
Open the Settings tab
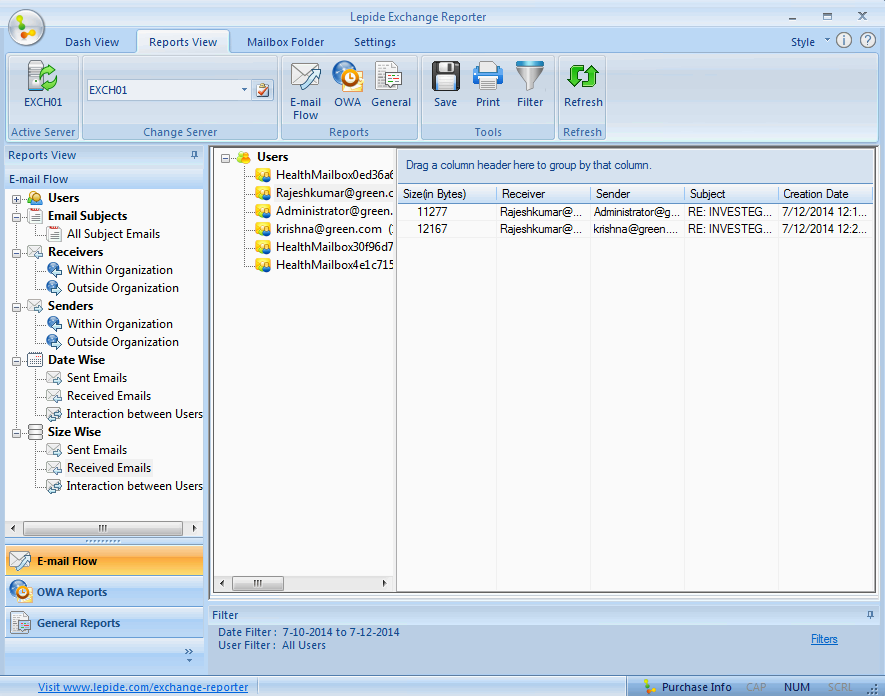375,42
